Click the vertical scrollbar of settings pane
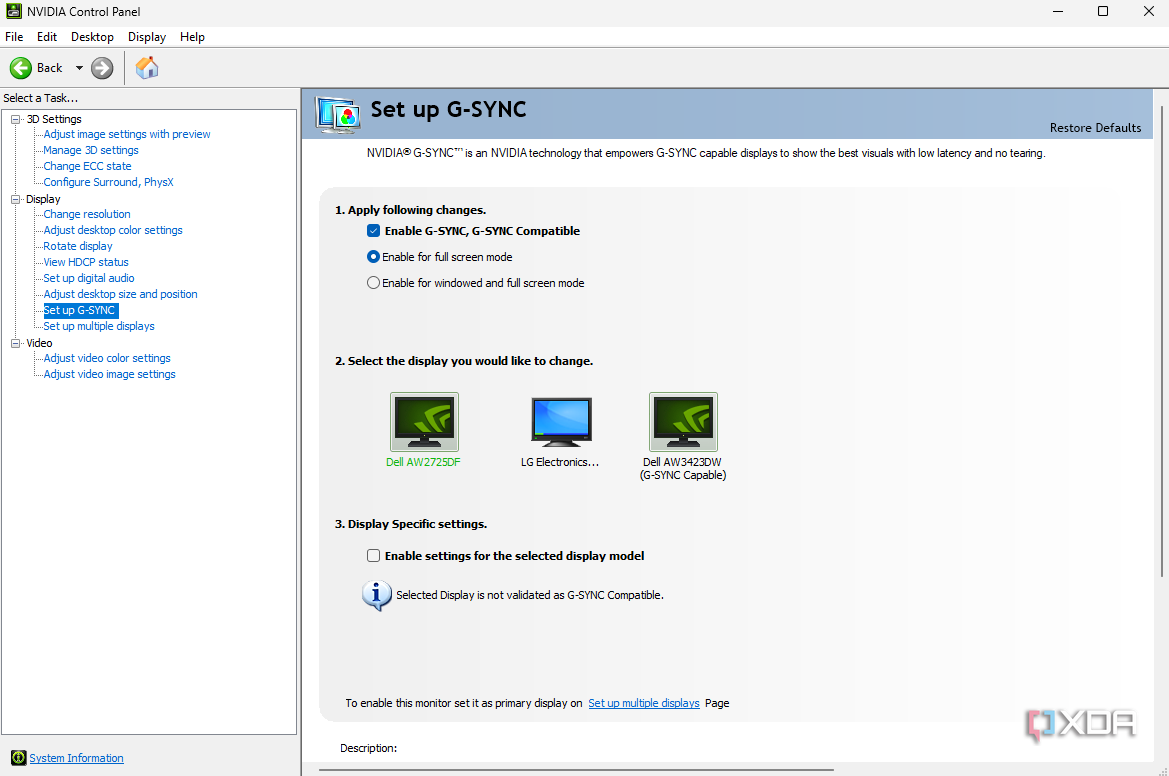Image resolution: width=1169 pixels, height=776 pixels. pos(1161,340)
